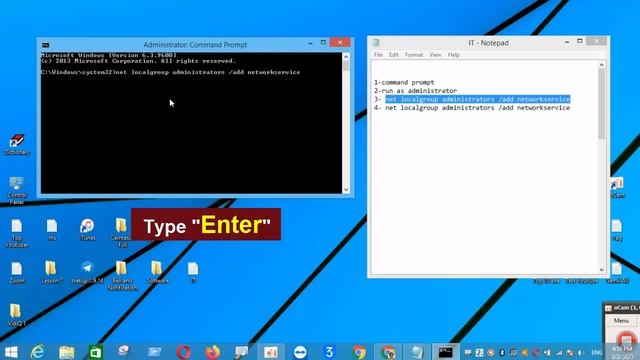Open the File menu in Notepad
640x360 pixels.
point(378,55)
